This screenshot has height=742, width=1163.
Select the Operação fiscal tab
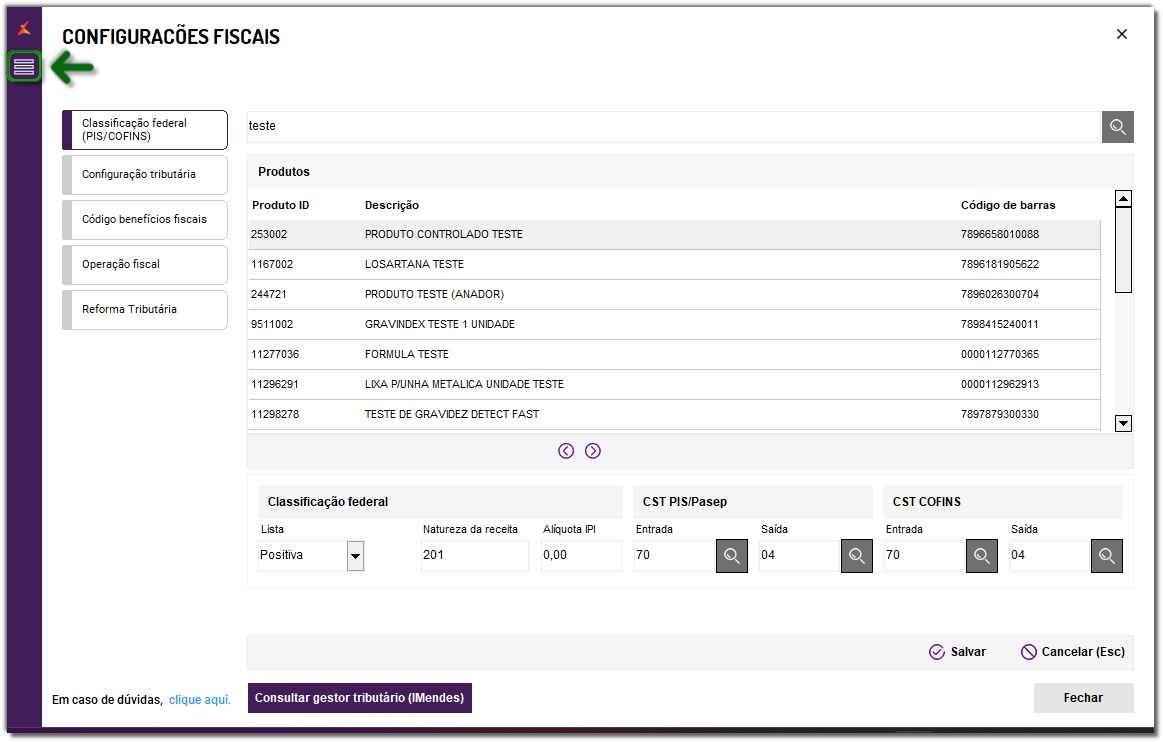click(145, 264)
